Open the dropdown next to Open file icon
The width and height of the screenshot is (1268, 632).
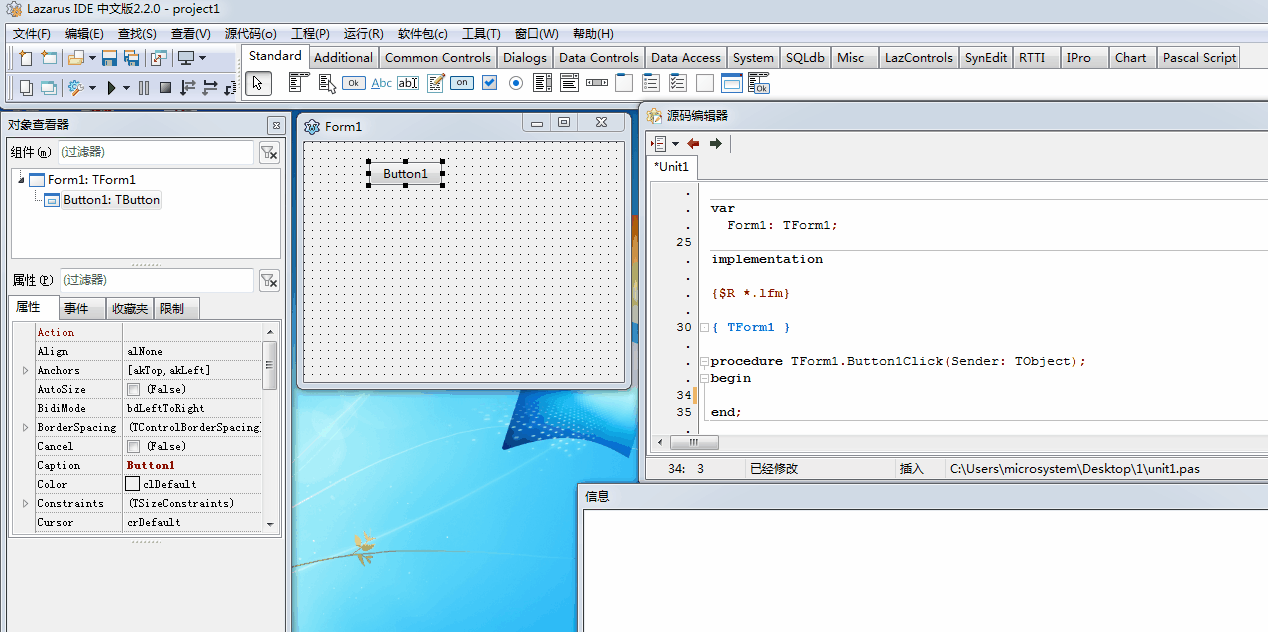click(92, 58)
